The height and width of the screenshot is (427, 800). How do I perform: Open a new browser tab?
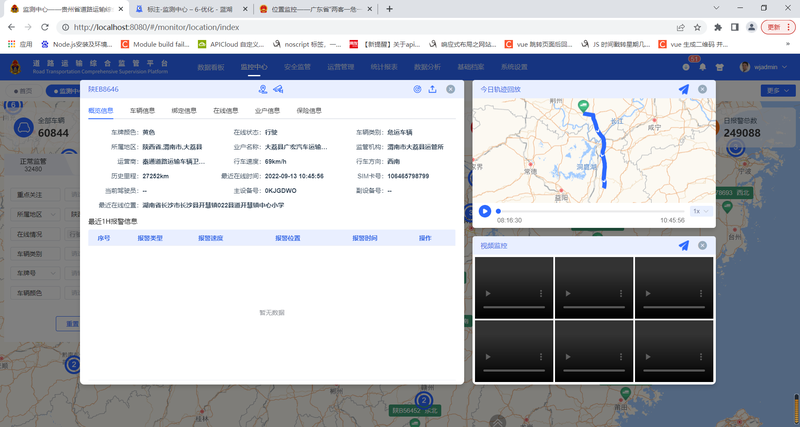click(389, 9)
